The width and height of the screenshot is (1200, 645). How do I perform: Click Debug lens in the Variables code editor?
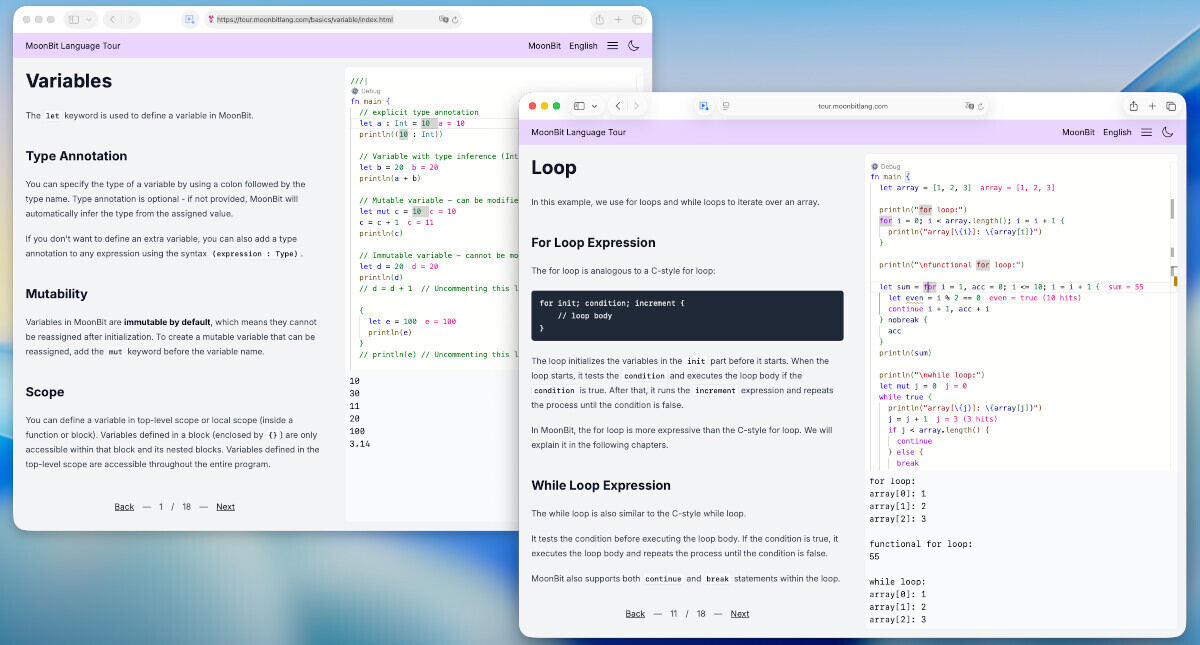click(366, 91)
